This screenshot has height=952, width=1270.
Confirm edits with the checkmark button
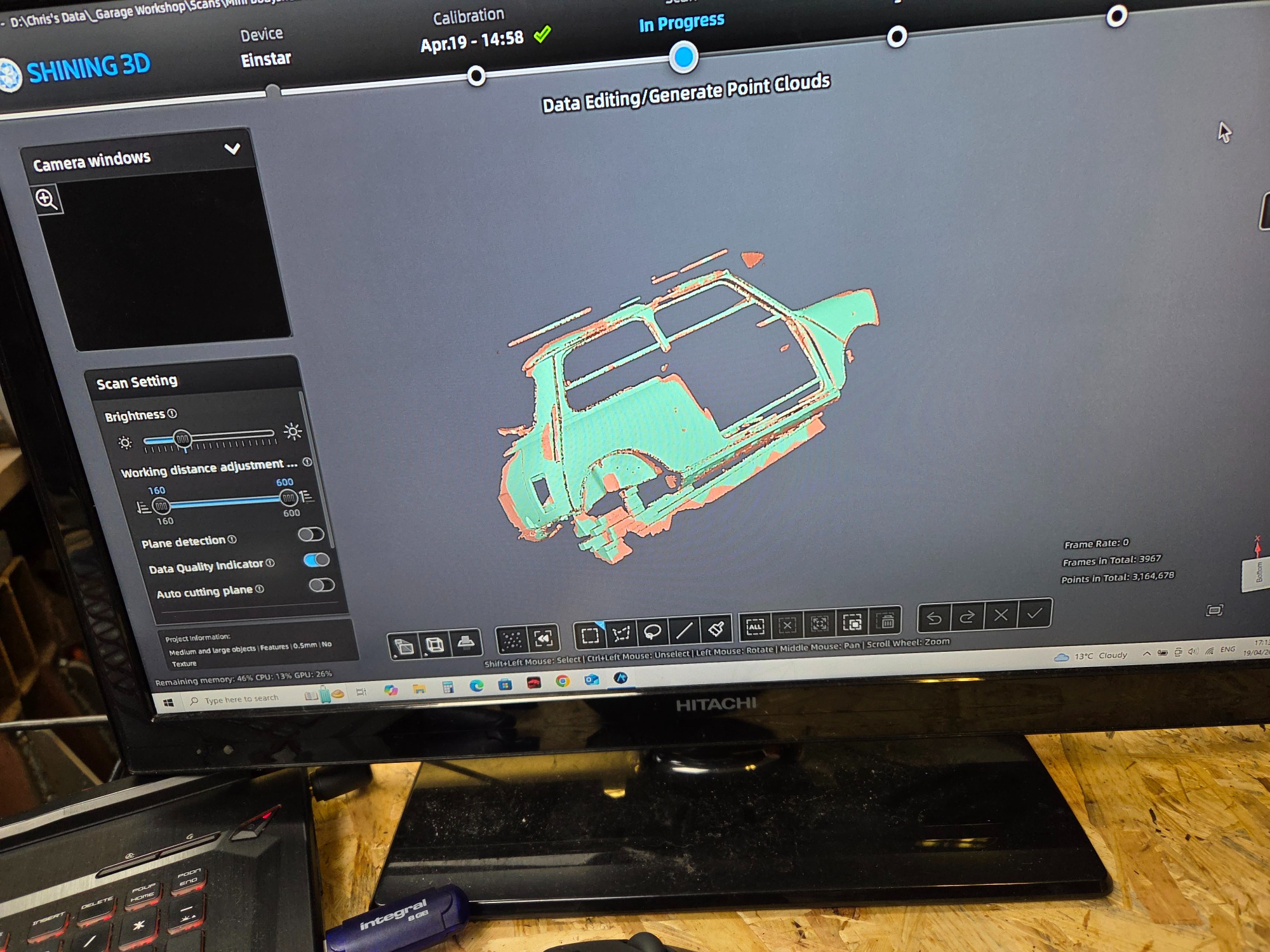tap(1034, 613)
